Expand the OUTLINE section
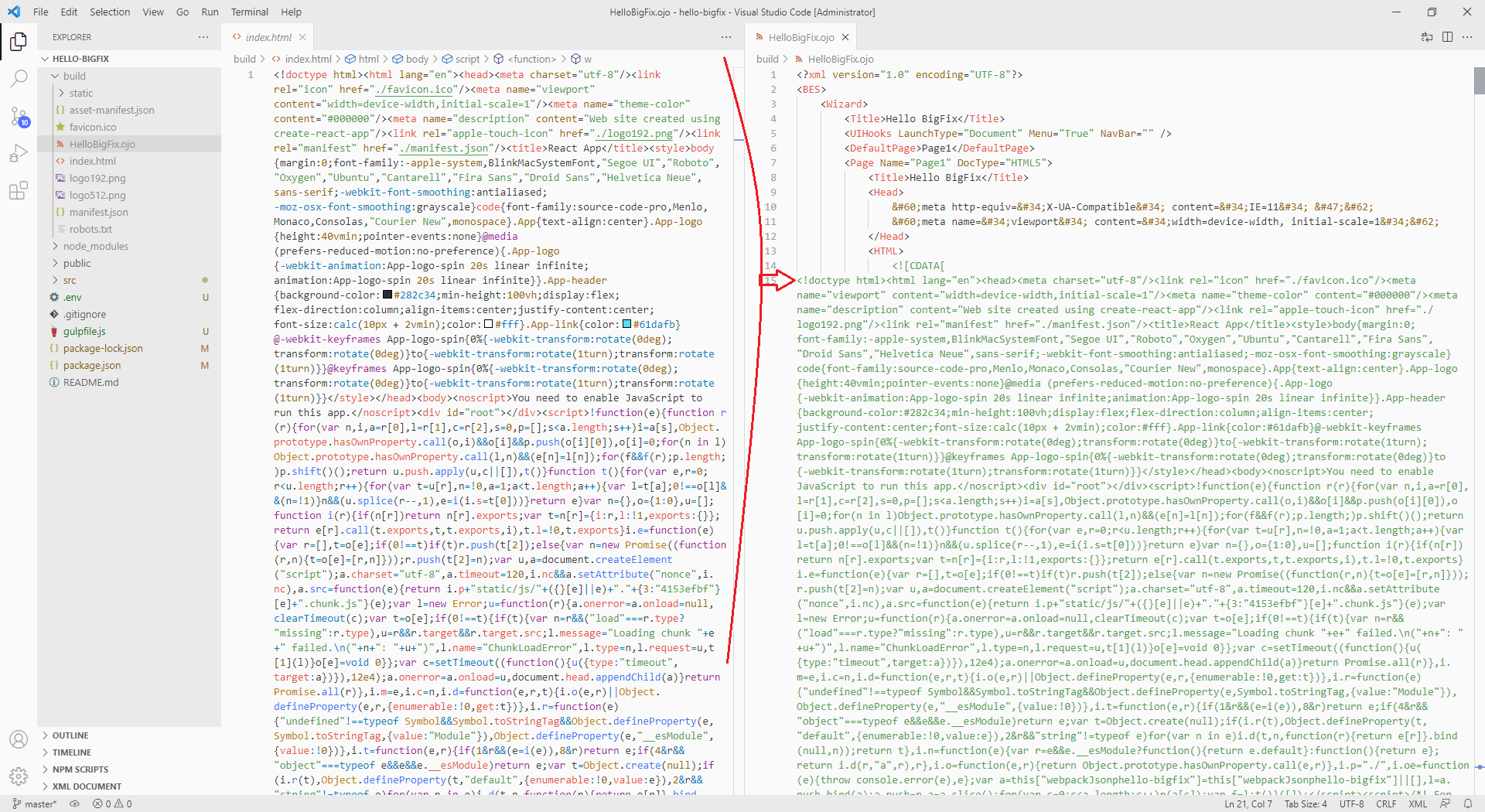1485x812 pixels. tap(129, 735)
